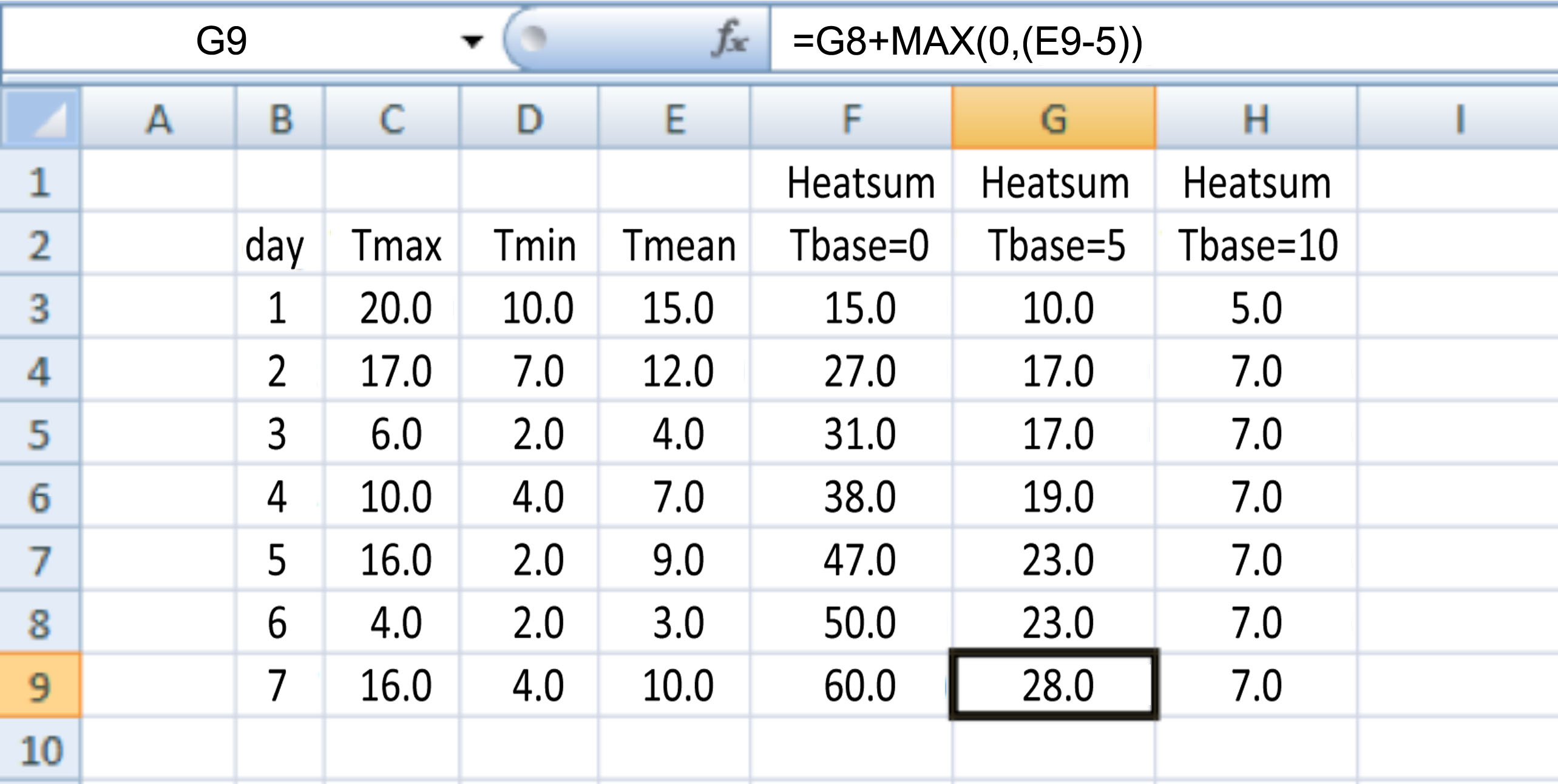This screenshot has height=784, width=1558.
Task: Click inside the Name Box showing G9
Action: (x=222, y=41)
